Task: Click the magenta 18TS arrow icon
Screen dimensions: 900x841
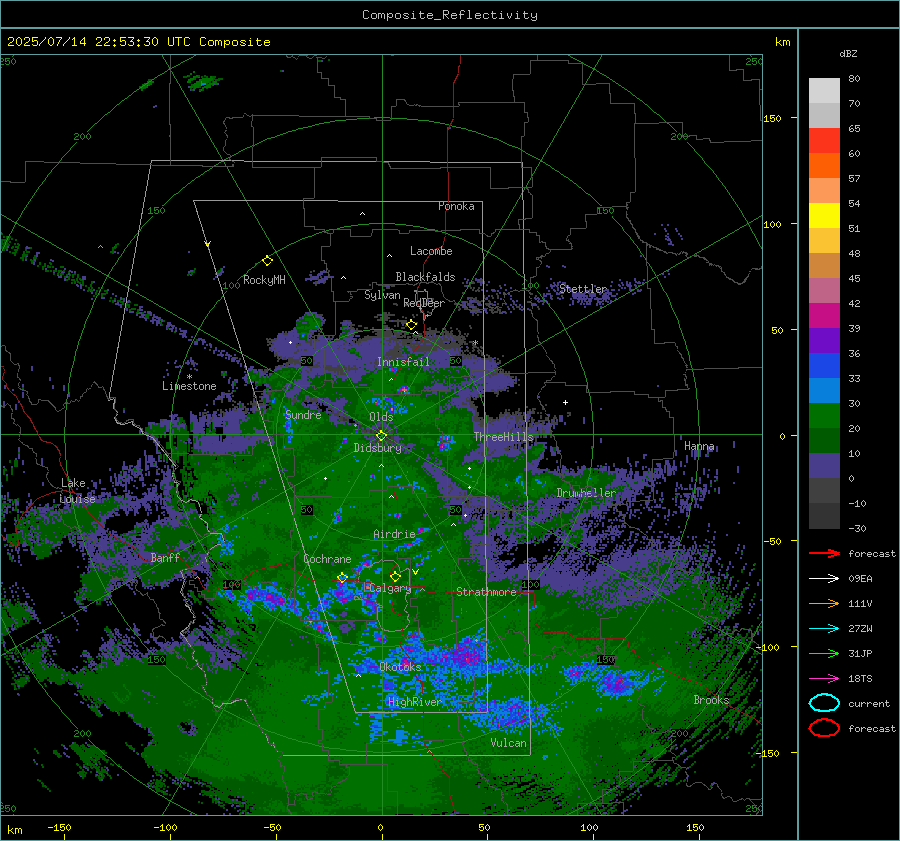Action: click(824, 679)
